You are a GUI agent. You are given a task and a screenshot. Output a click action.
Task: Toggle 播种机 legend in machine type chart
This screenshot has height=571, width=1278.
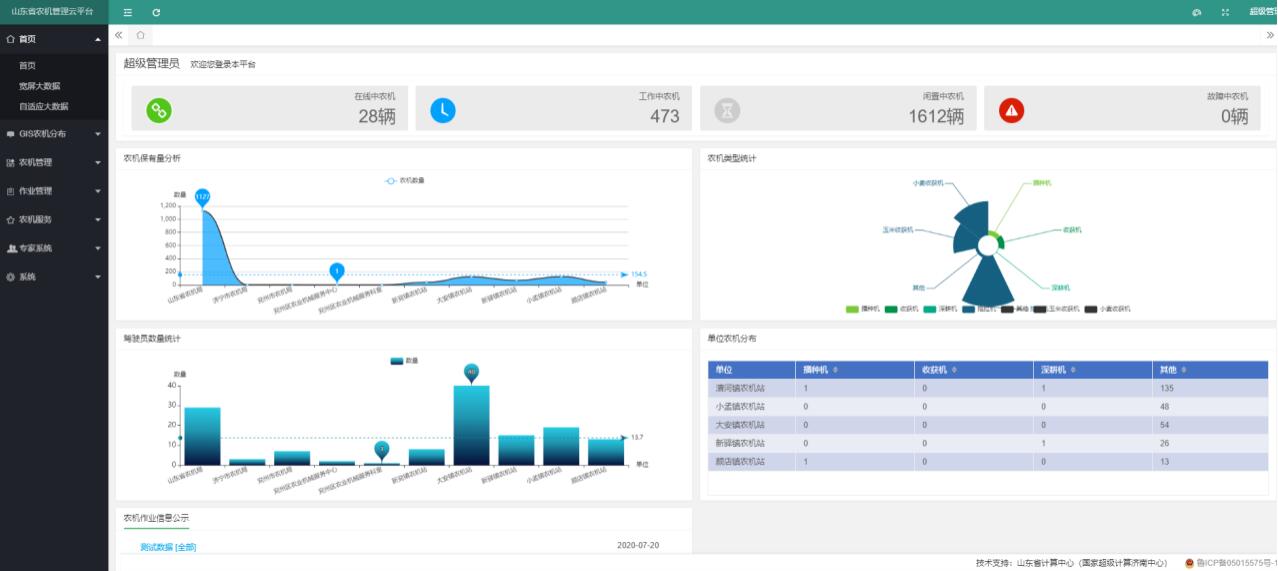pos(862,309)
